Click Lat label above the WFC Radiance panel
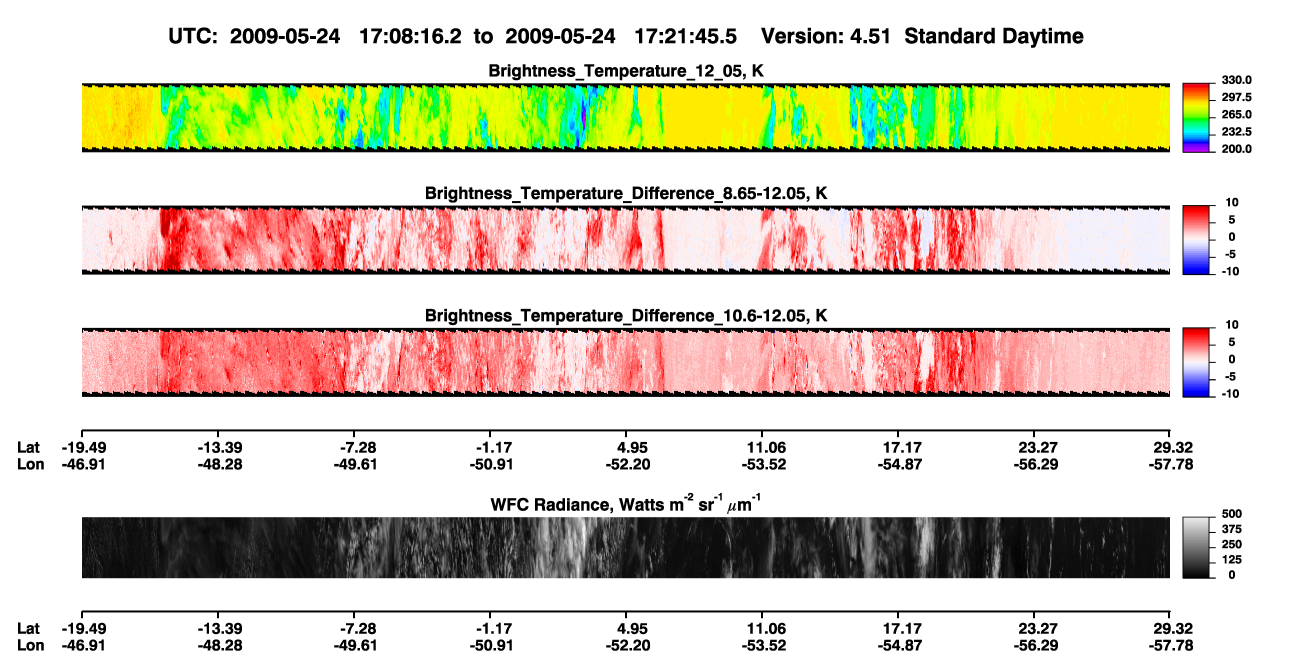 (30, 447)
